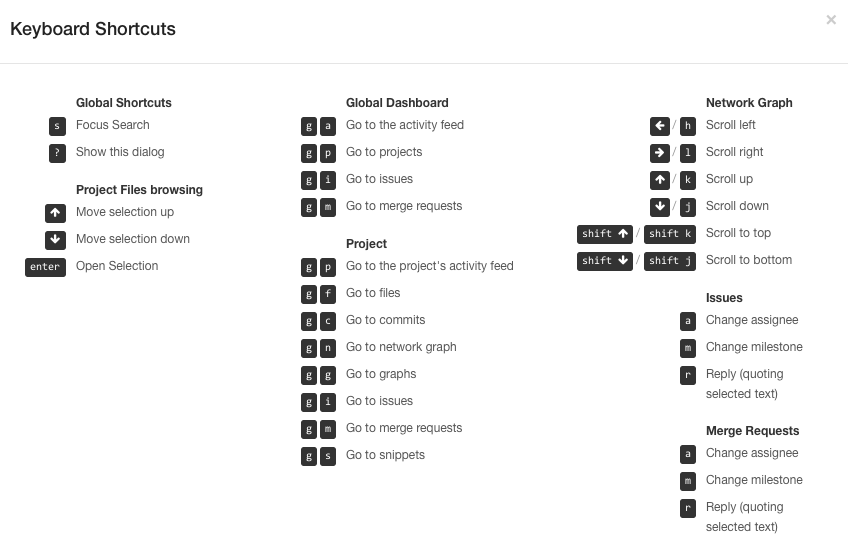Click the 'h' key icon beside Scroll left
Viewport: 848px width, 549px height.
click(687, 126)
